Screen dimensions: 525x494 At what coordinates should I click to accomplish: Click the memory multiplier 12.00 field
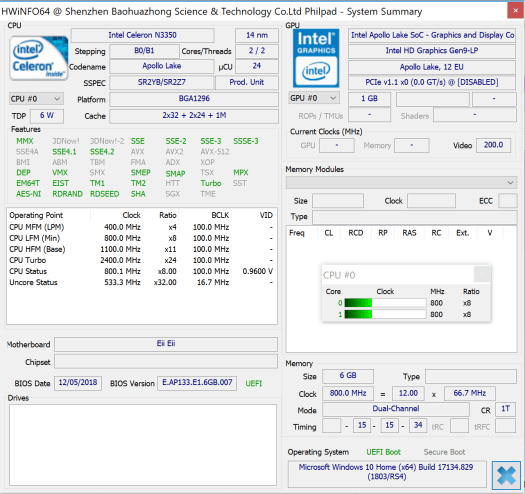pos(408,393)
